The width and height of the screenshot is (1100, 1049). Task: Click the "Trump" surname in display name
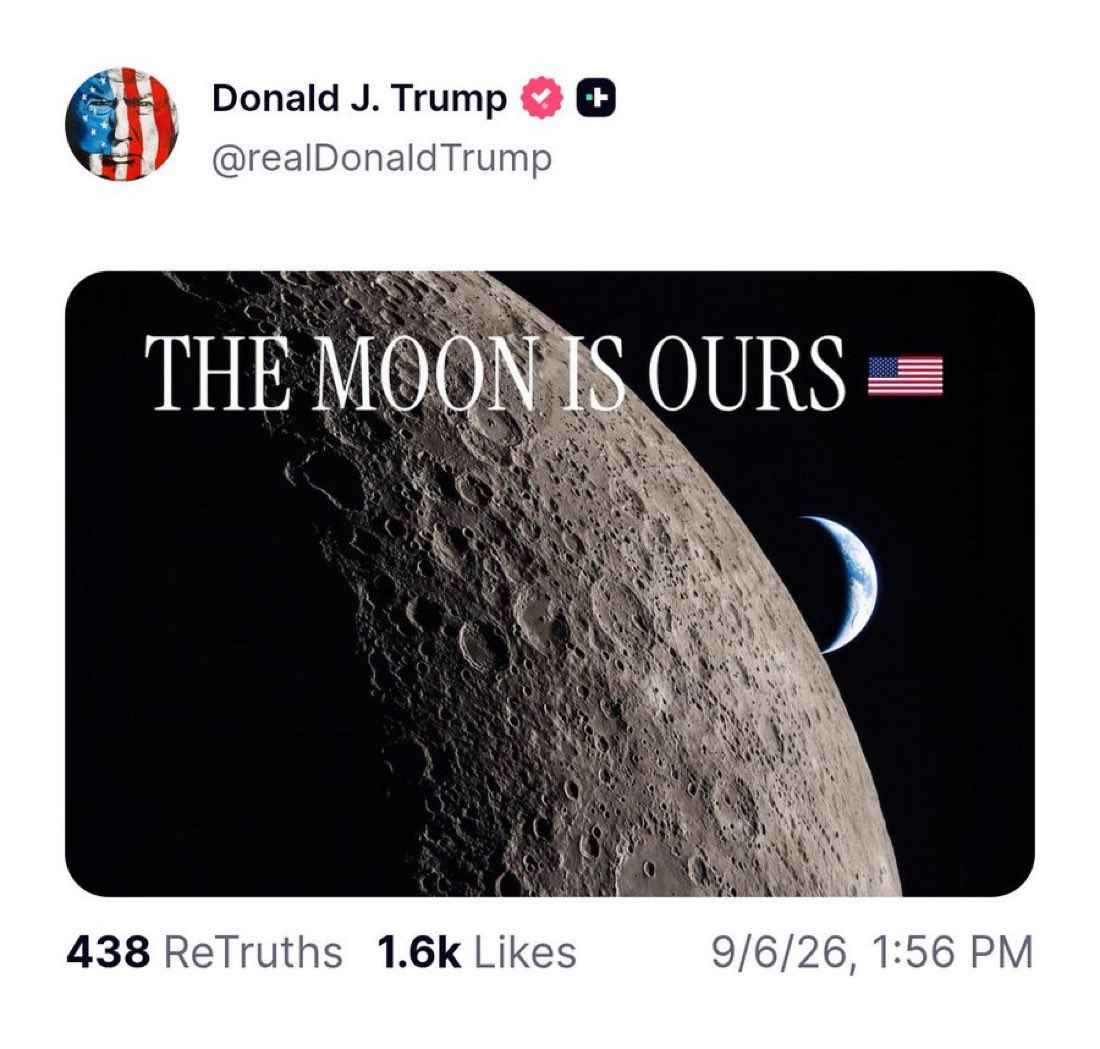pyautogui.click(x=449, y=99)
